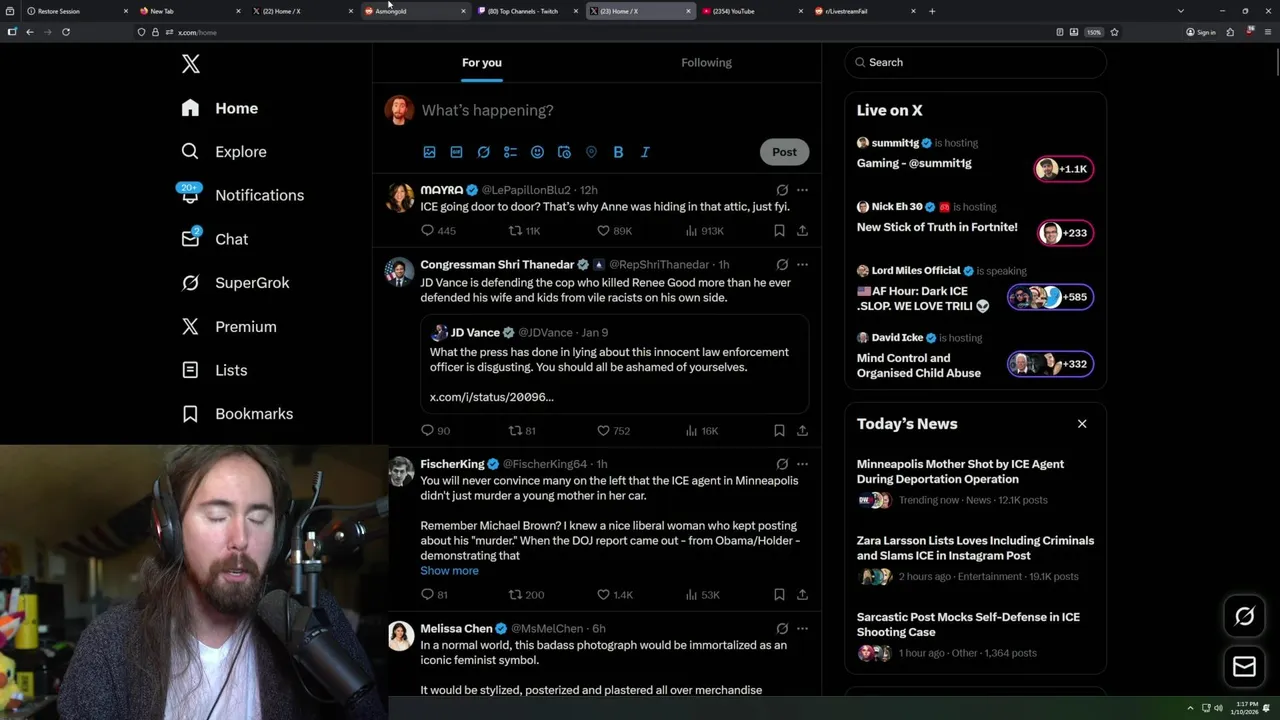The image size is (1280, 720).
Task: Join David Icke's Mind Control space
Action: pyautogui.click(x=1050, y=364)
